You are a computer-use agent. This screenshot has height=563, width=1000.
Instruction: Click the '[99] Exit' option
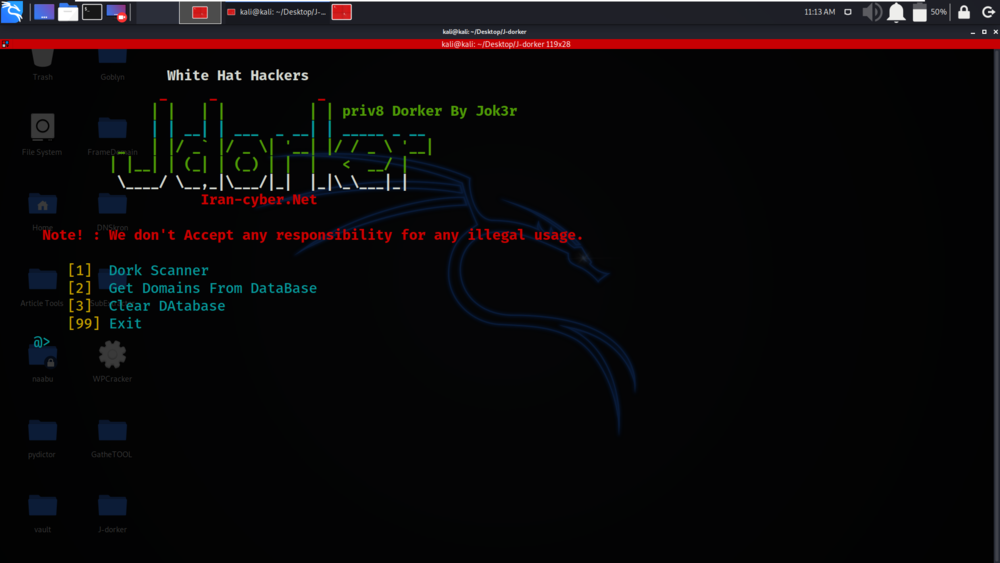click(105, 324)
